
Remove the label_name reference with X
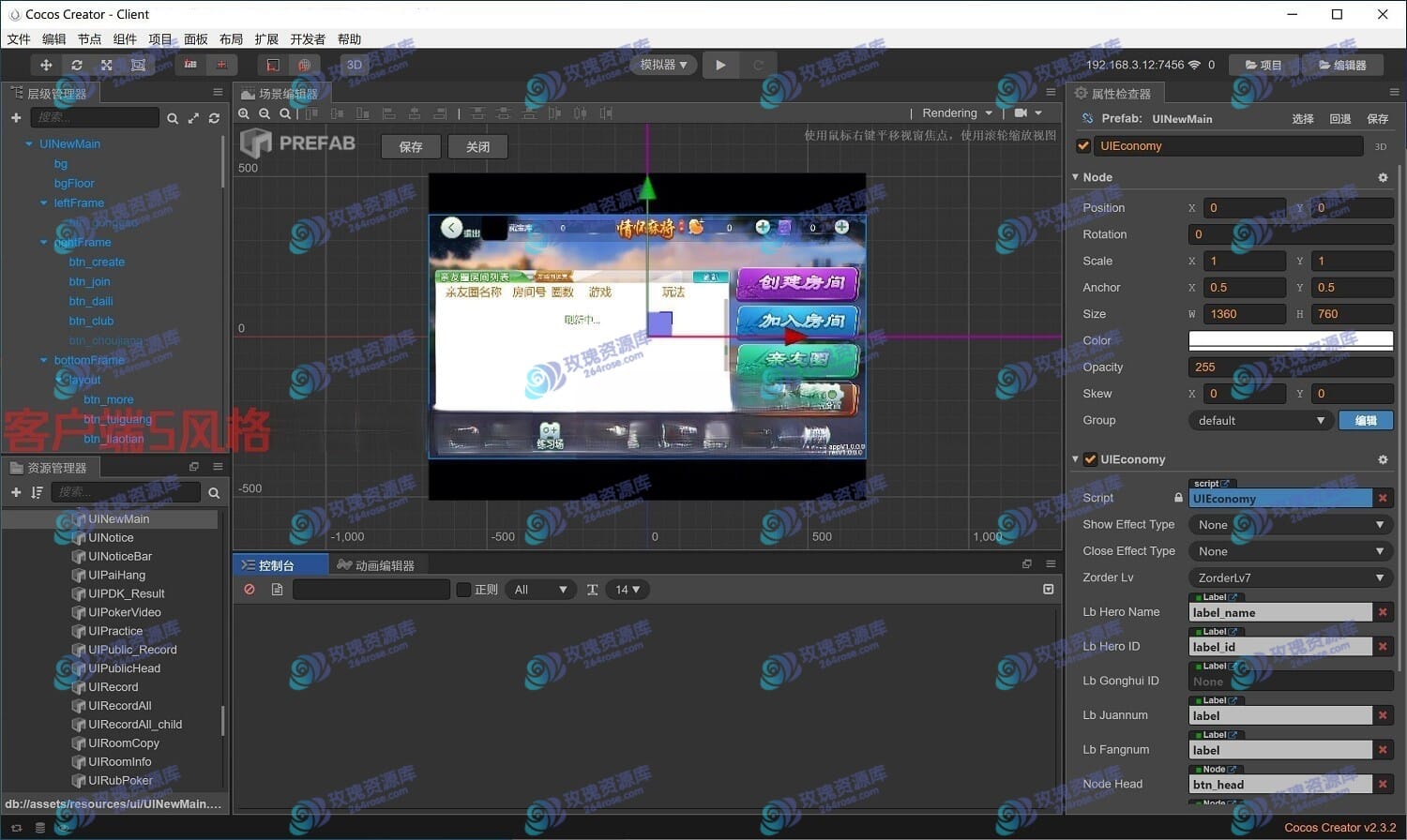click(1383, 612)
